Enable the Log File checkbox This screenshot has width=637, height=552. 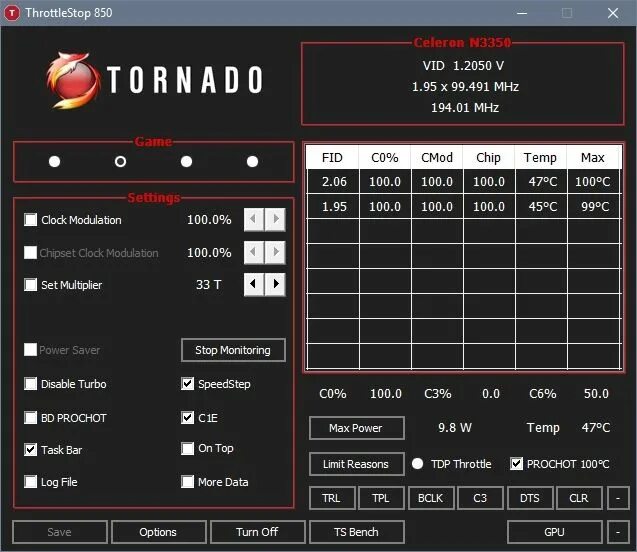30,482
